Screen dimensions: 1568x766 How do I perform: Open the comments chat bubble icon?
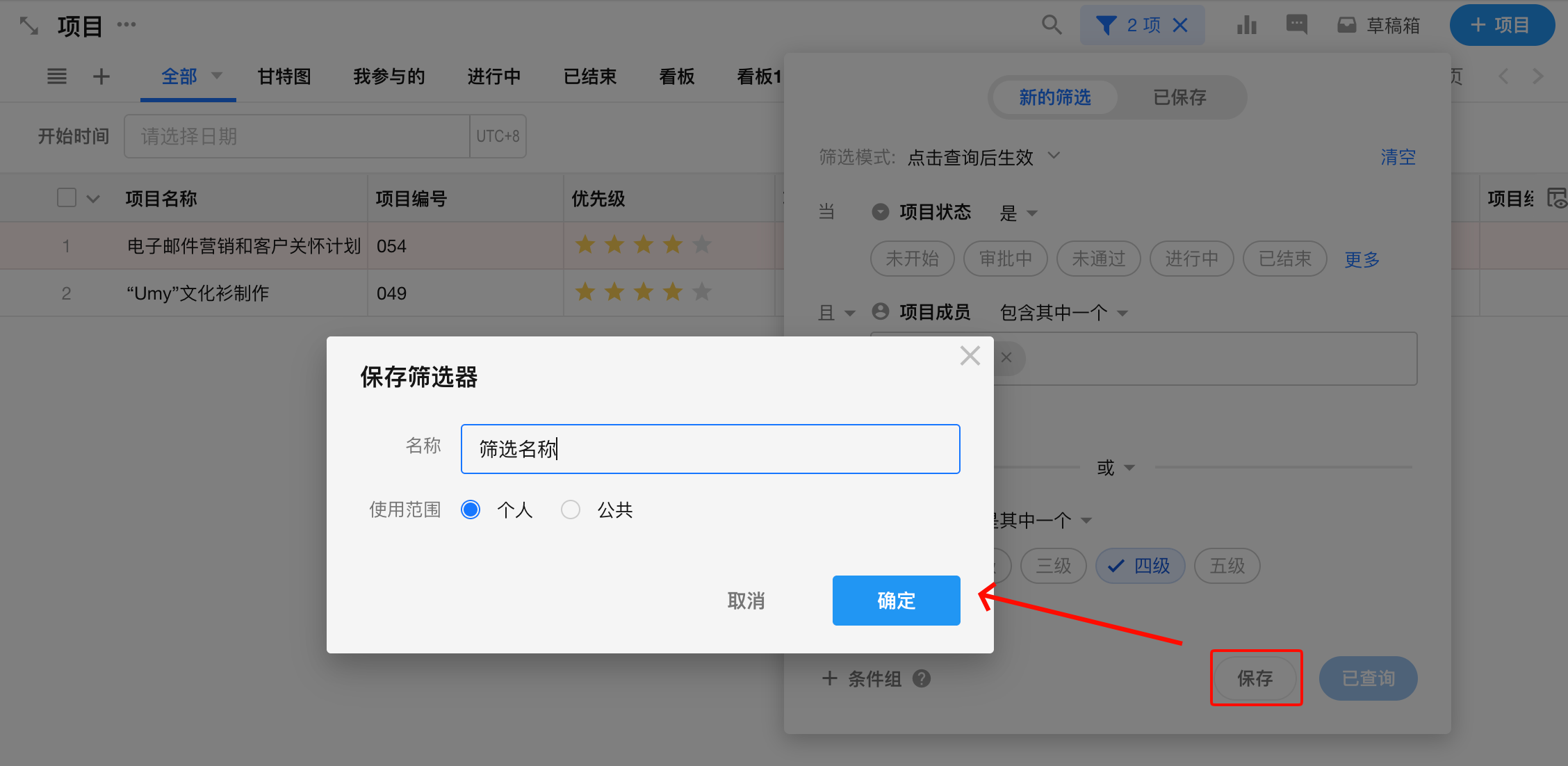1296,25
